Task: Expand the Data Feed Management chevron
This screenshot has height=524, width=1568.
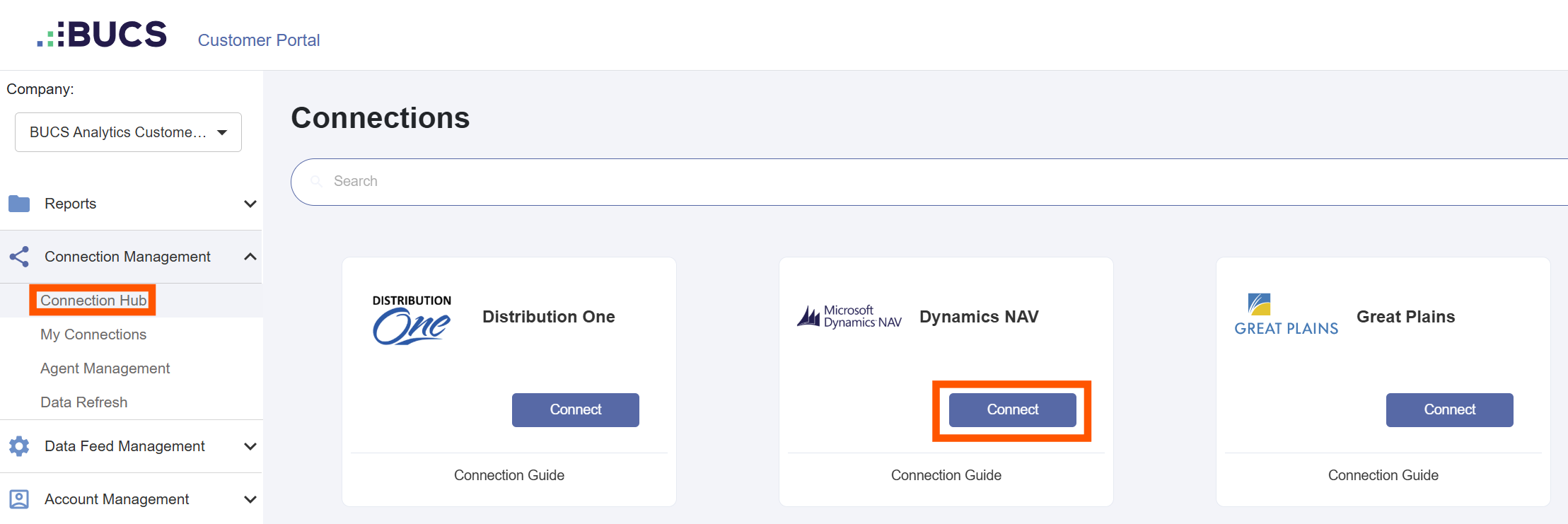Action: coord(250,446)
